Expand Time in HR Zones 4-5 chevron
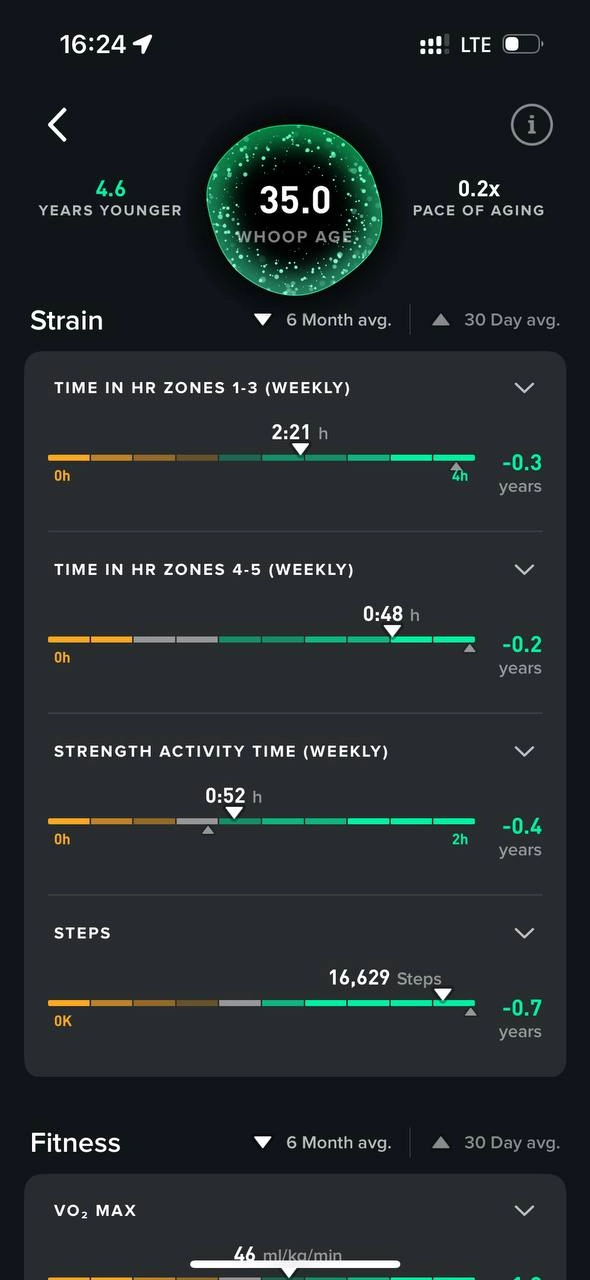Image resolution: width=590 pixels, height=1280 pixels. [524, 569]
